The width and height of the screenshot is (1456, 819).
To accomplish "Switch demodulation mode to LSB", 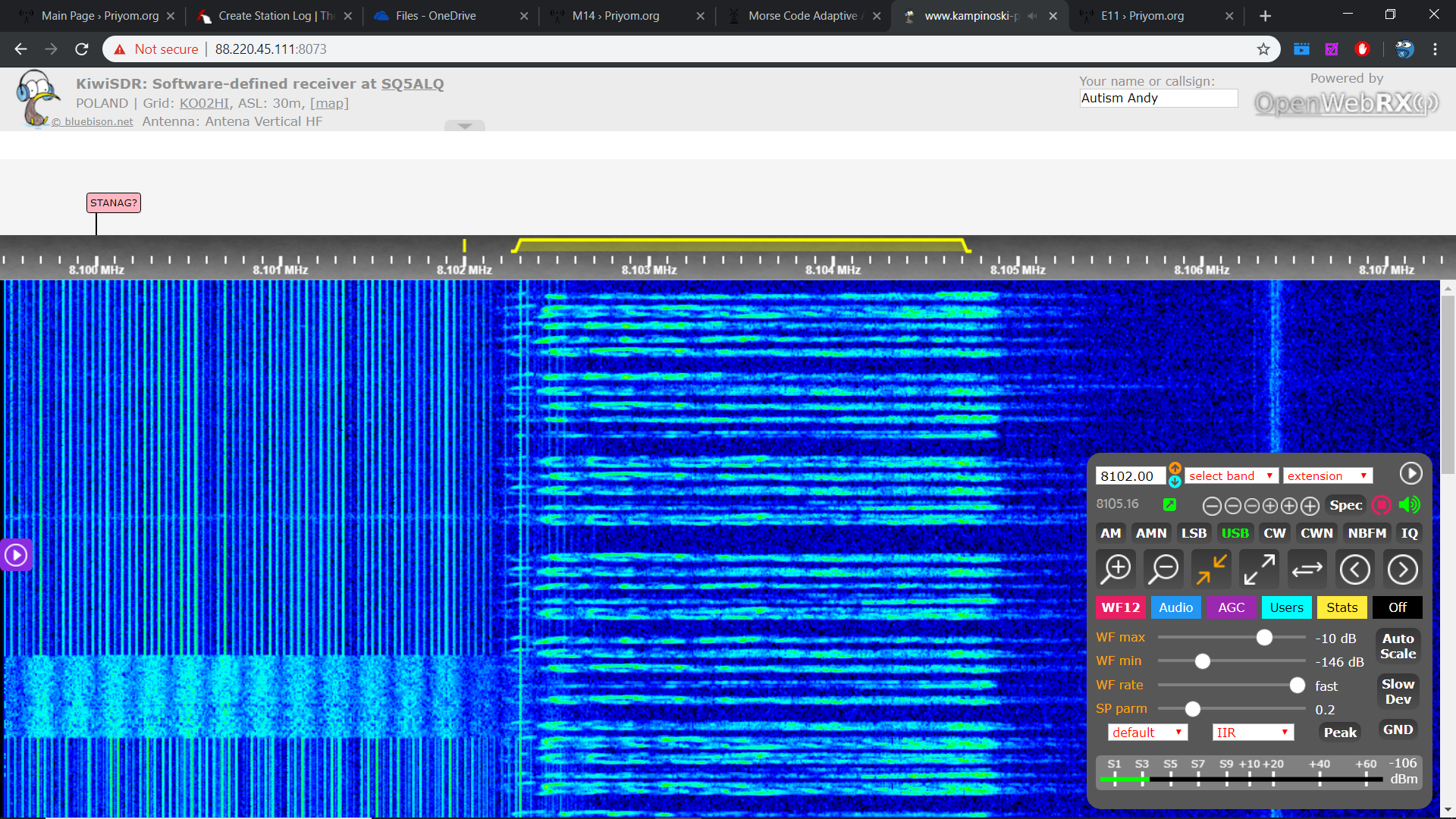I will point(1194,533).
